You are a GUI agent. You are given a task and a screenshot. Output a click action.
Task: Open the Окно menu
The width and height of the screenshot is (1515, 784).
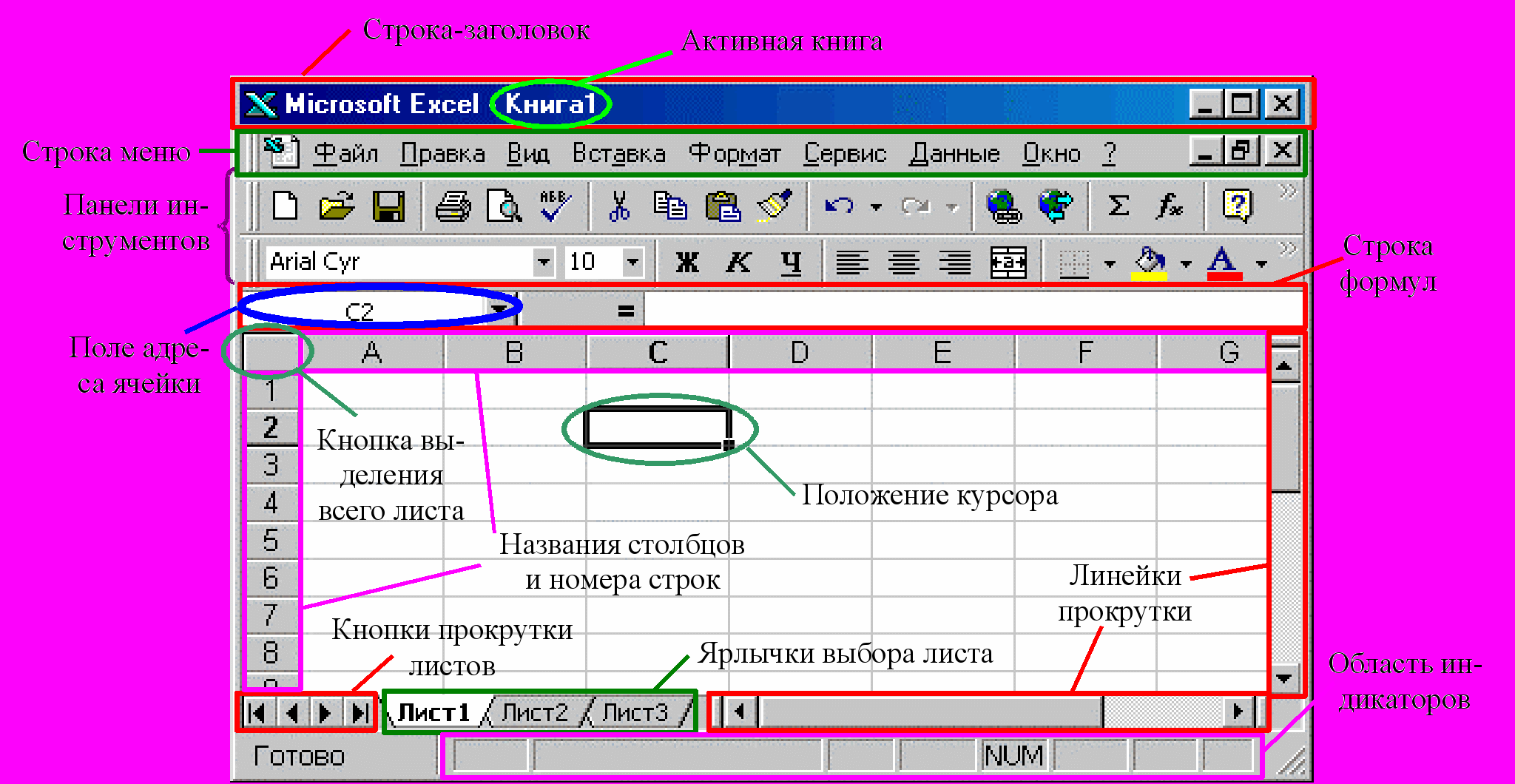pyautogui.click(x=1051, y=153)
